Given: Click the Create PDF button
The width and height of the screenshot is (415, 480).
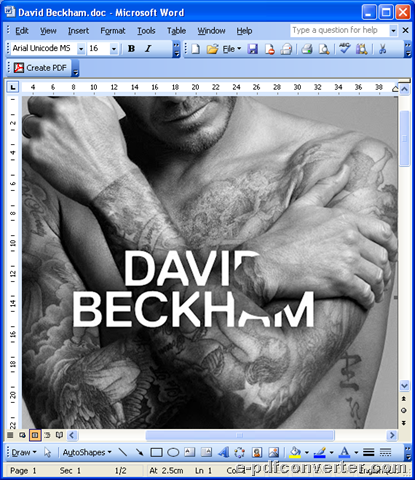Looking at the screenshot, I should click(40, 68).
